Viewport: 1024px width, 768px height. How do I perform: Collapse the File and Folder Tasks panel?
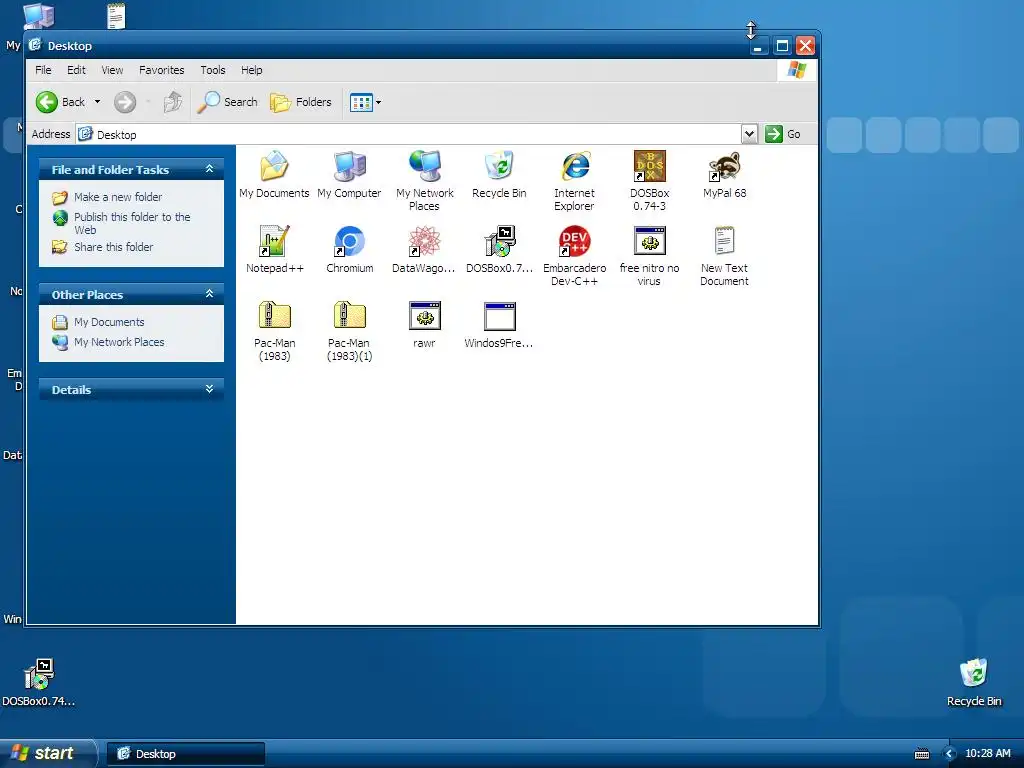[x=210, y=168]
